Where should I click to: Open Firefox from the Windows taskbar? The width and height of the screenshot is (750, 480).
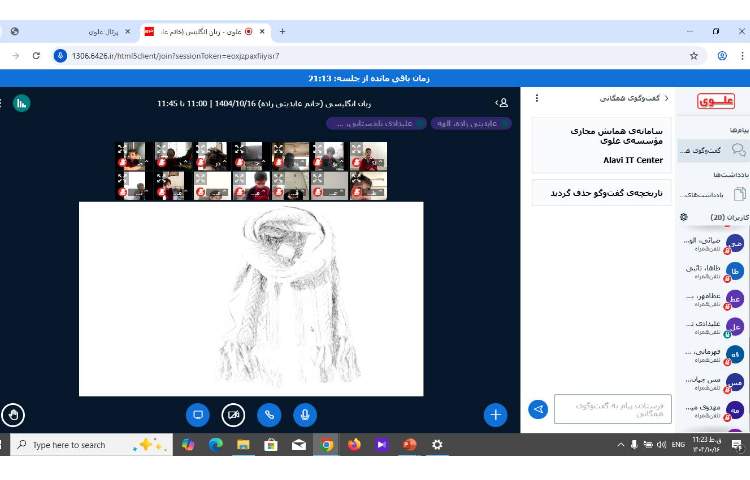click(x=354, y=445)
